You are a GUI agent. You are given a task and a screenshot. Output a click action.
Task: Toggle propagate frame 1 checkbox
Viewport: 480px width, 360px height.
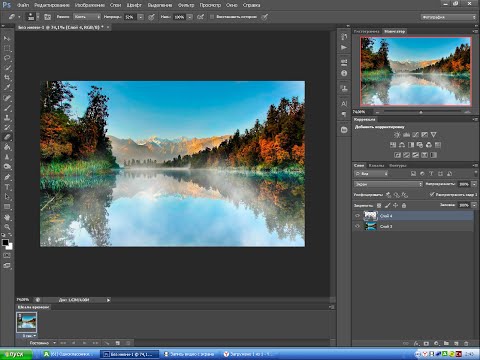[432, 194]
